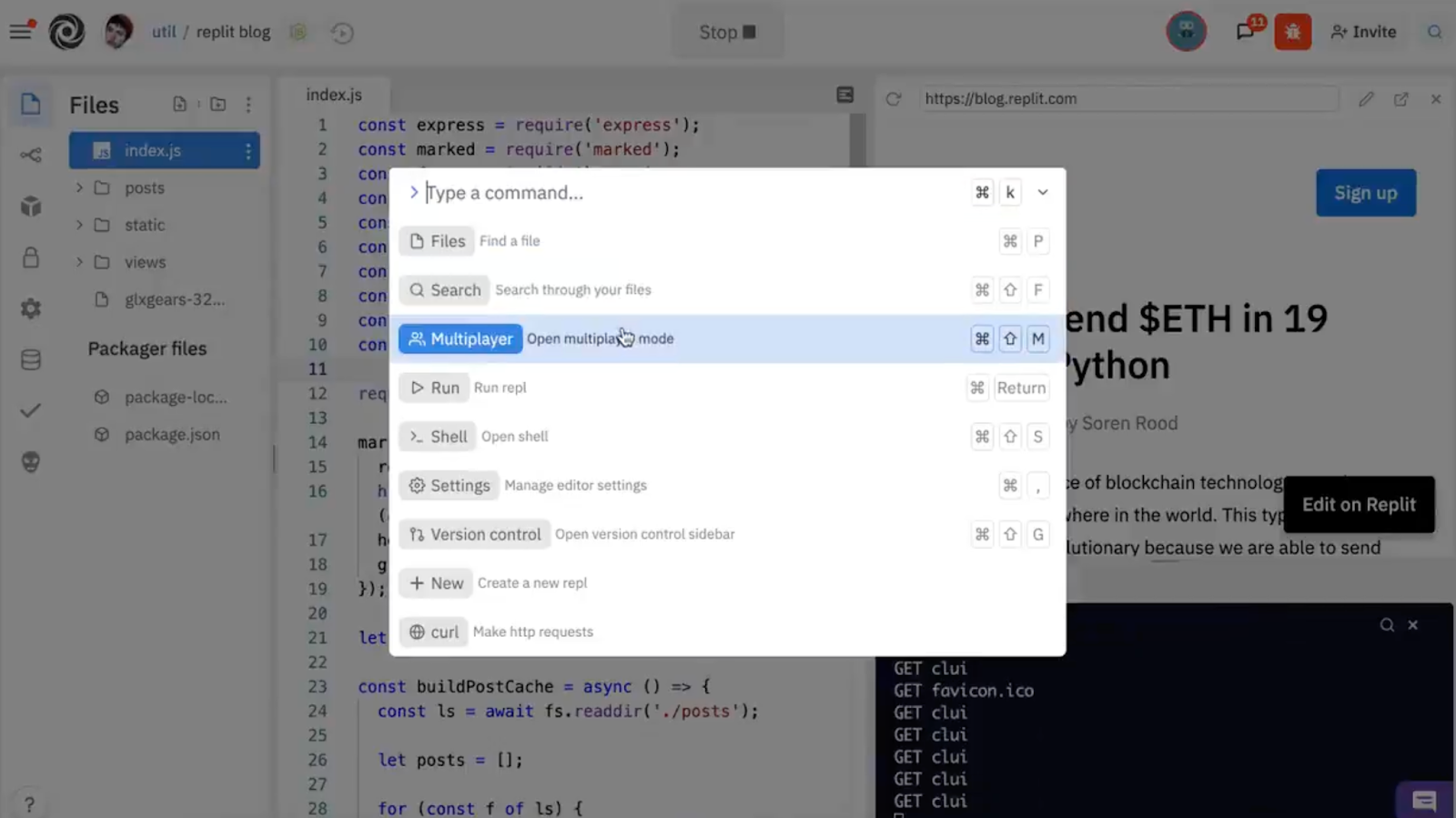
Task: Reload the webview preview
Action: 893,98
